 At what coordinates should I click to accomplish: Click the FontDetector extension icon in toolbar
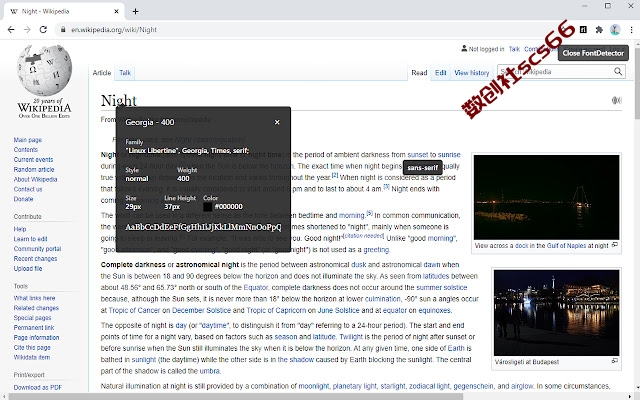[583, 29]
